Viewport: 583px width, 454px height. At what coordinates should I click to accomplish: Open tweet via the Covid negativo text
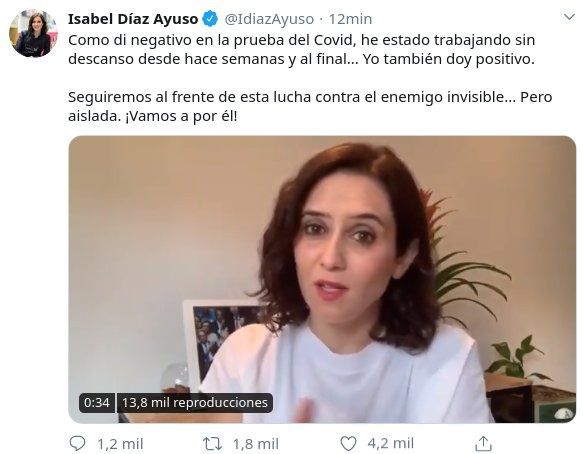[x=302, y=49]
